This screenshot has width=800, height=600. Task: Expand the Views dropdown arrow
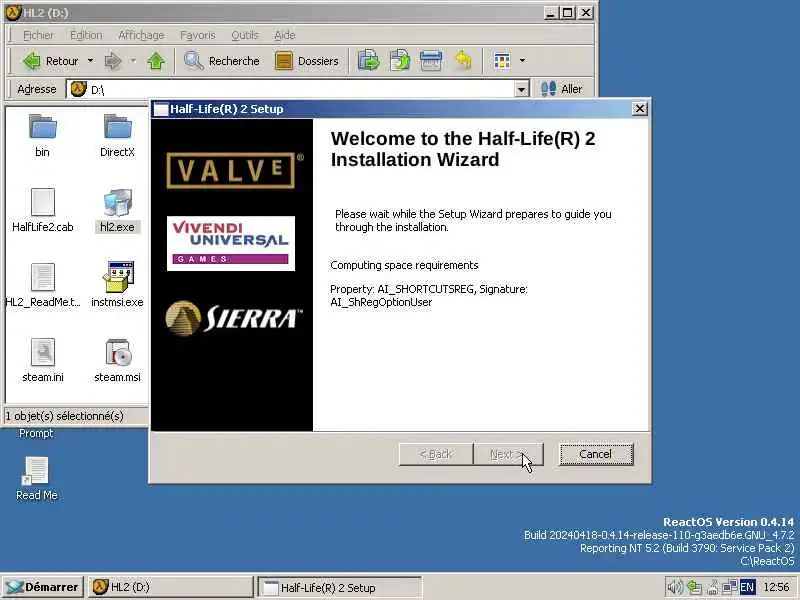(522, 61)
